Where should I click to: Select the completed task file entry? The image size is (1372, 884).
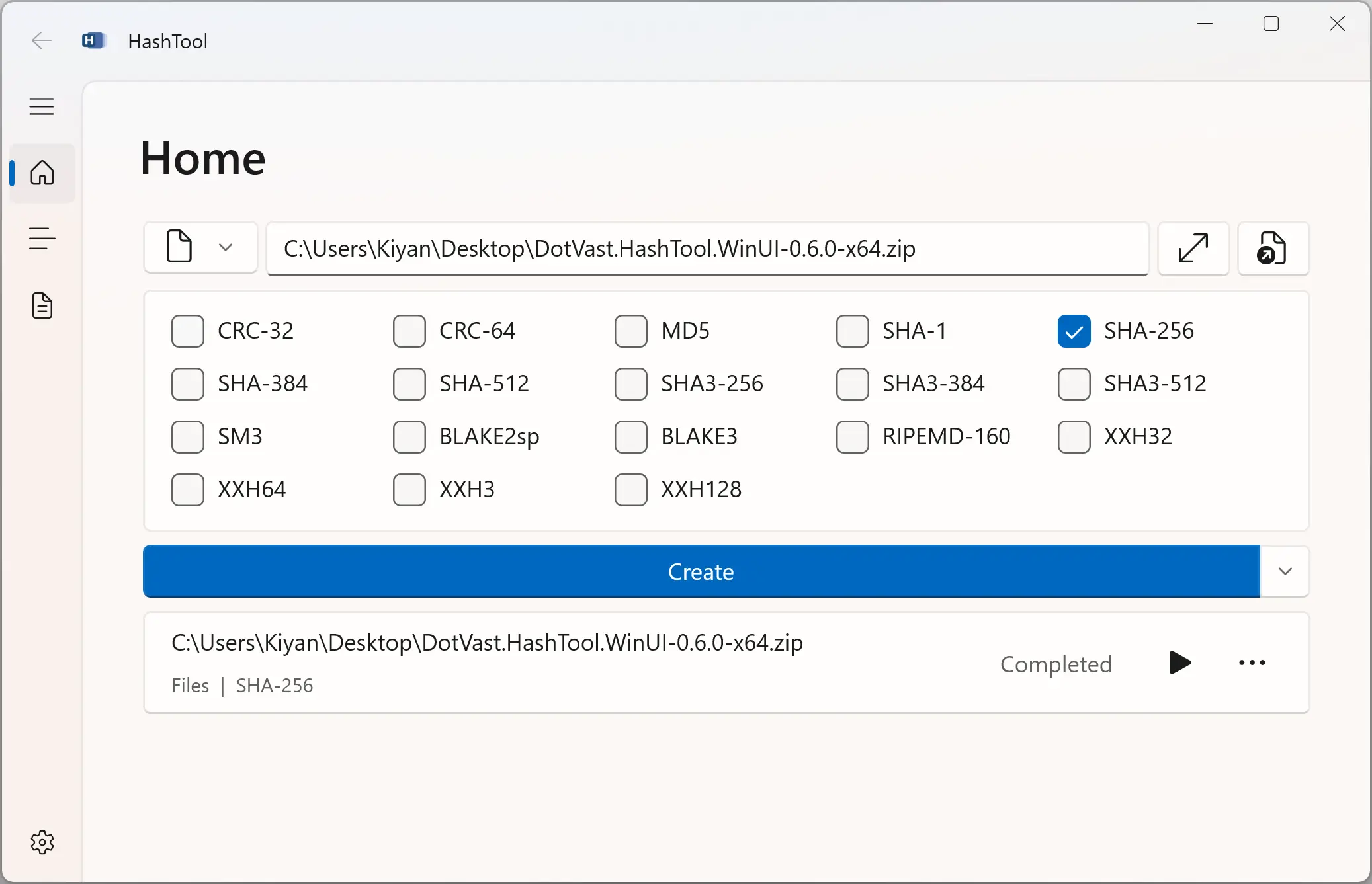[x=726, y=663]
